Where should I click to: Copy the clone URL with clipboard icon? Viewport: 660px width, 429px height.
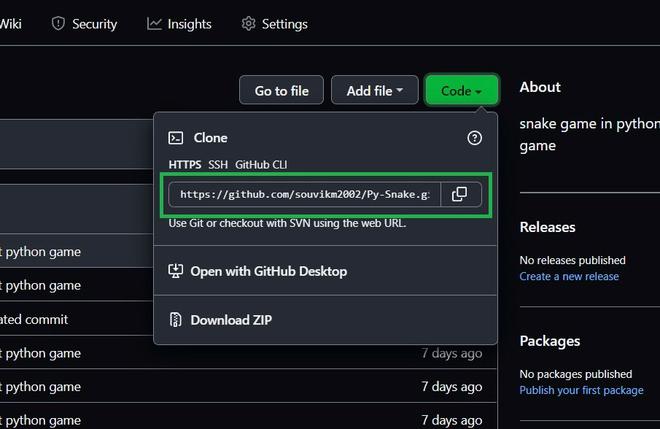point(460,194)
